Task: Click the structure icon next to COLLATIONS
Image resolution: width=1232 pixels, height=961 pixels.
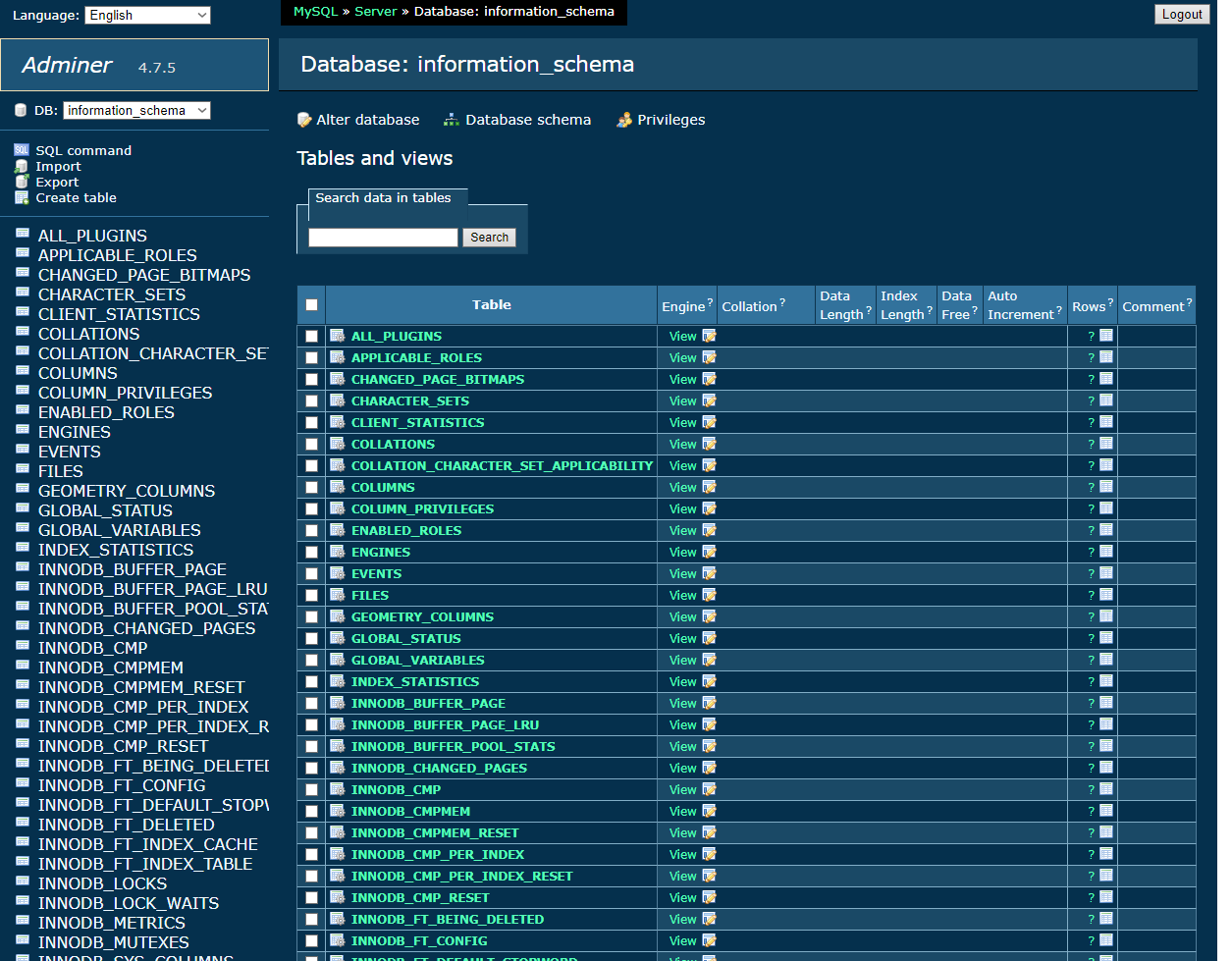Action: click(x=338, y=444)
